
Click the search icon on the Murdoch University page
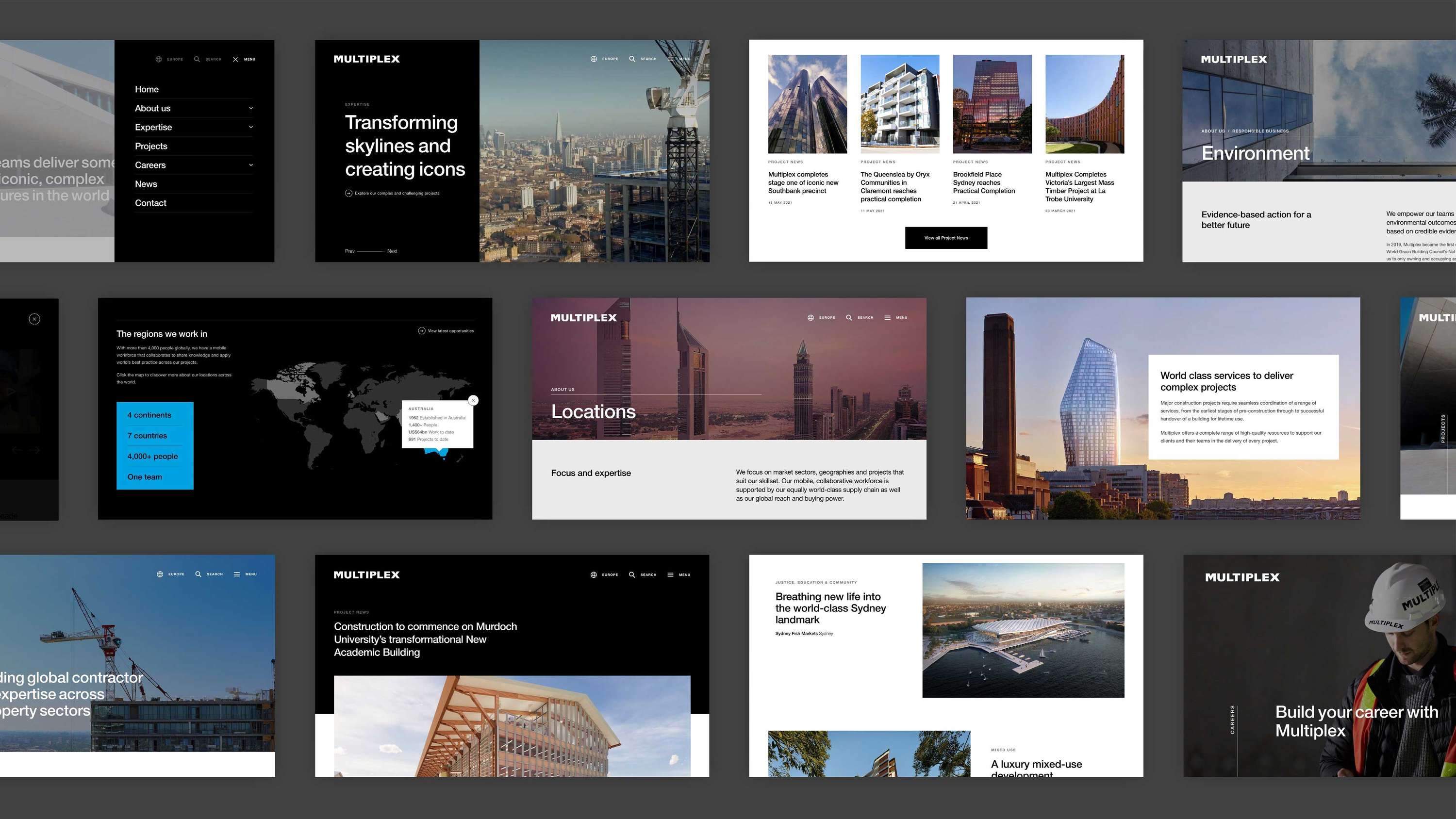632,575
